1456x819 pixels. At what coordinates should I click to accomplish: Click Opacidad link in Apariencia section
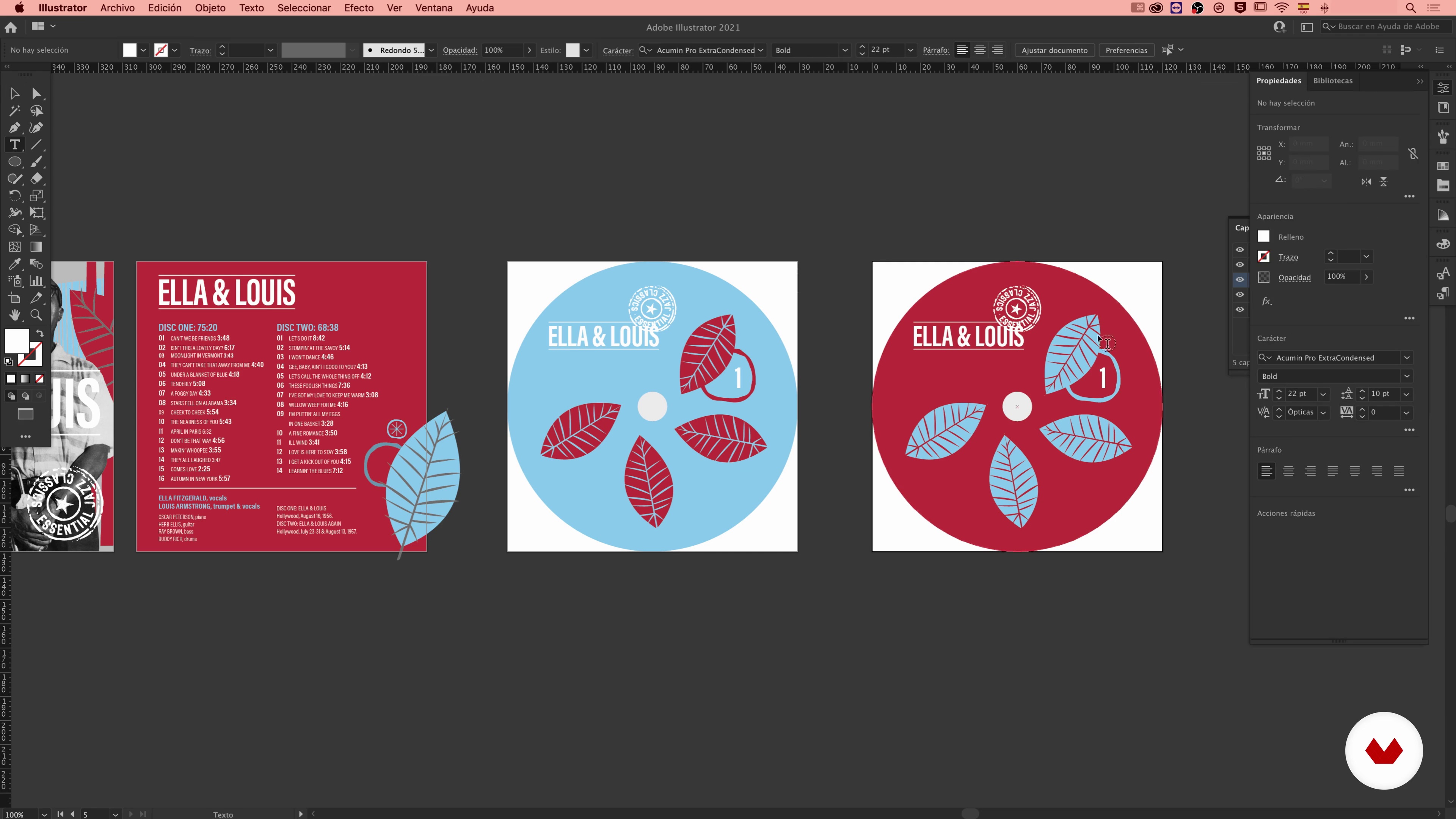(1294, 278)
